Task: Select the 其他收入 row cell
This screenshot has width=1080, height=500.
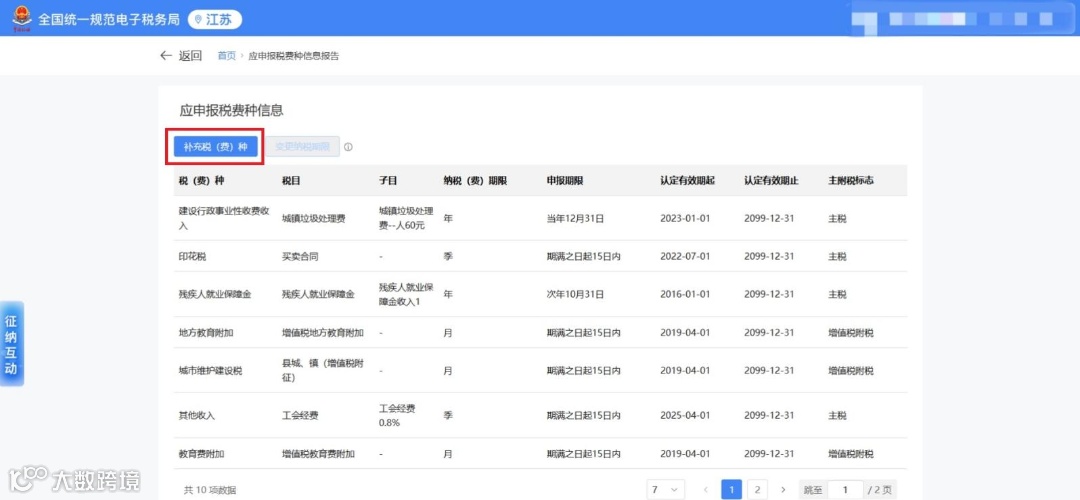Action: coord(197,416)
